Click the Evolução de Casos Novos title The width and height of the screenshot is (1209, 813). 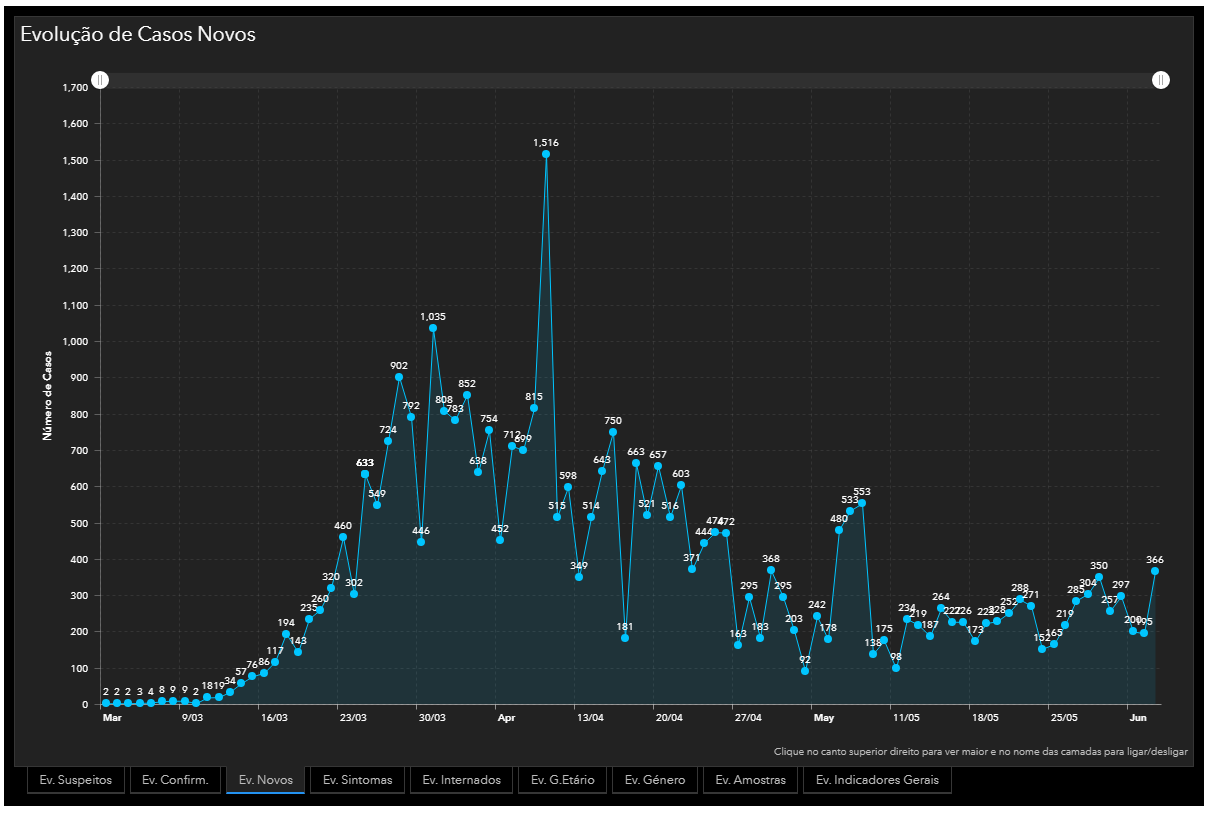point(138,34)
